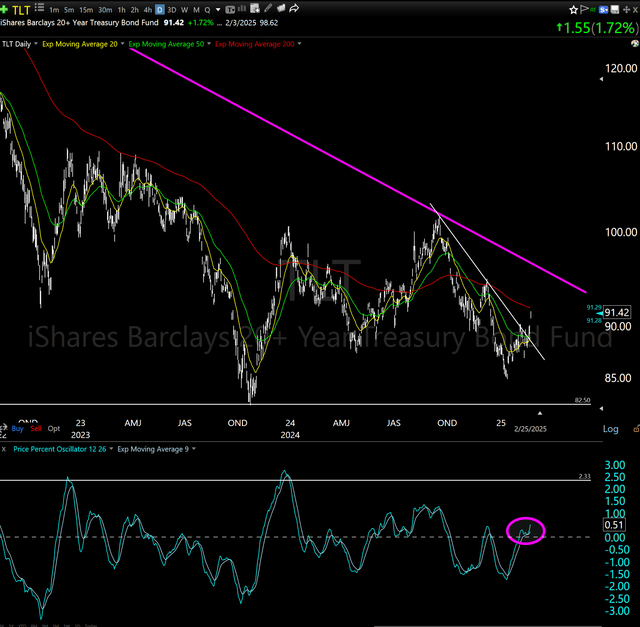Click the Buy button

pyautogui.click(x=18, y=428)
